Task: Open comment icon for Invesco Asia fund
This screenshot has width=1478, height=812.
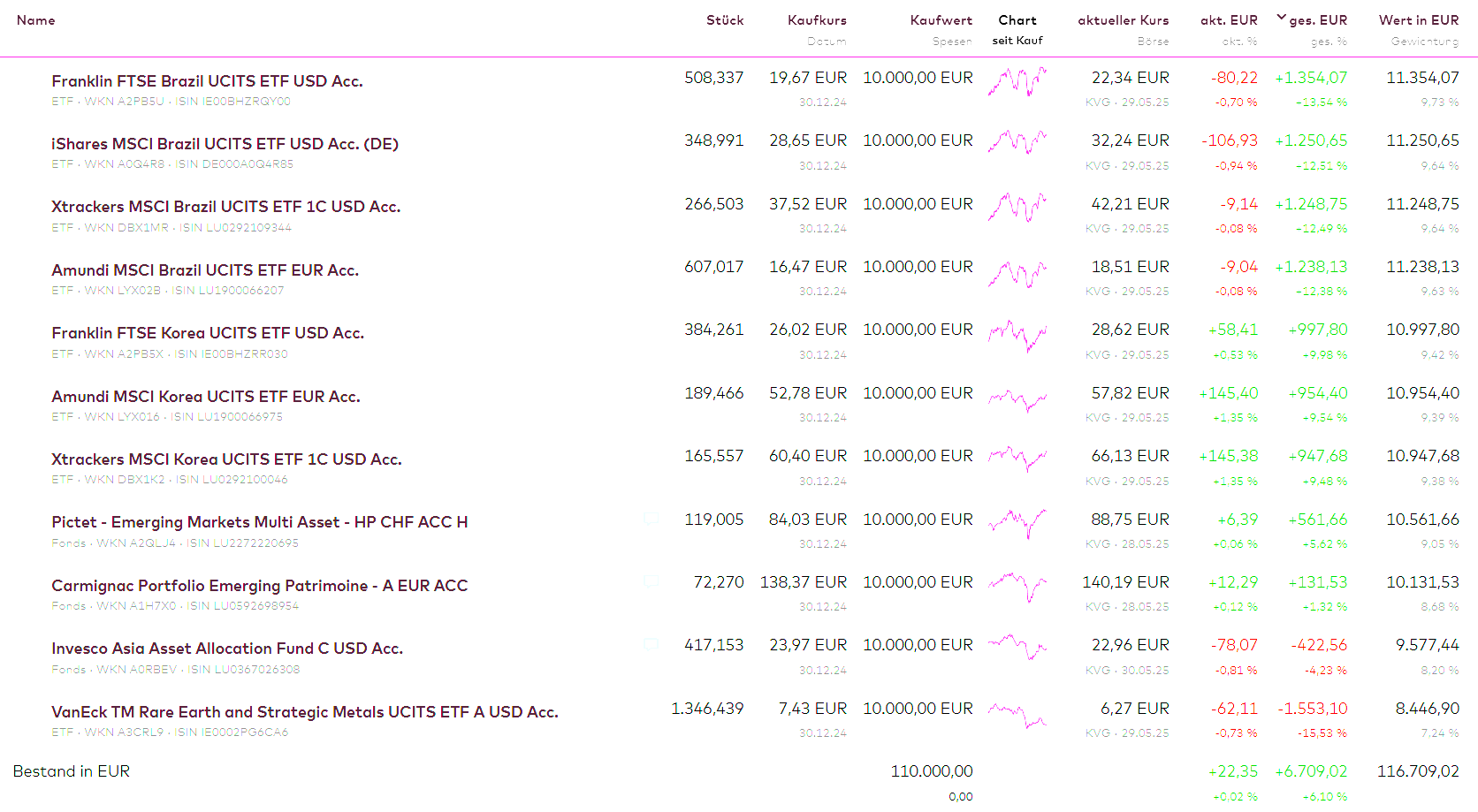Action: point(651,644)
